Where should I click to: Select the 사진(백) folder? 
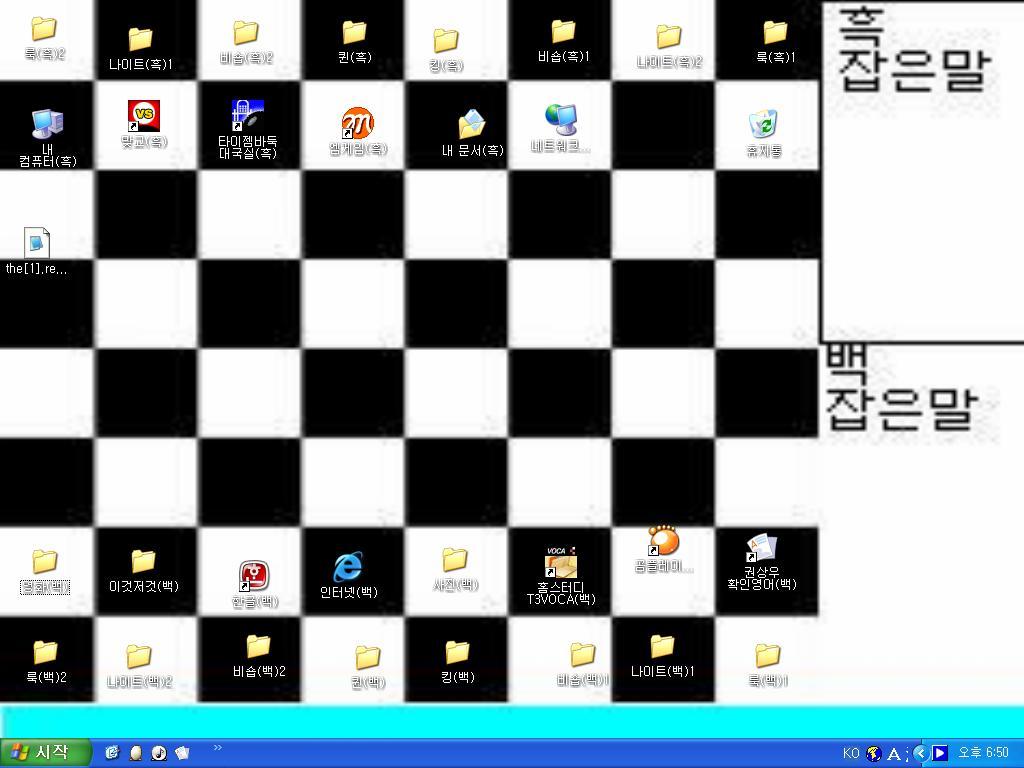455,569
